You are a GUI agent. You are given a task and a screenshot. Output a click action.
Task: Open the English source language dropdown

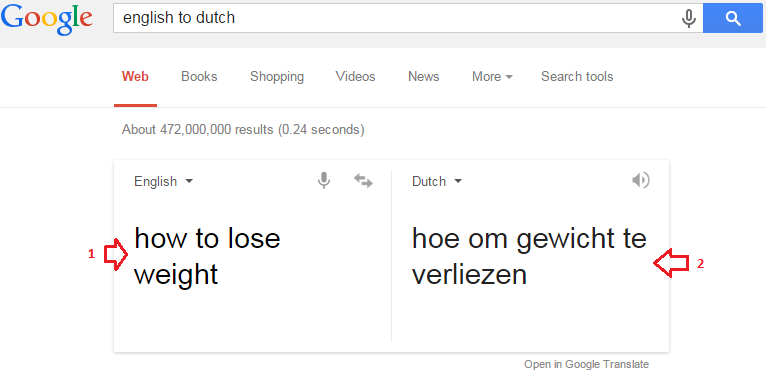164,182
